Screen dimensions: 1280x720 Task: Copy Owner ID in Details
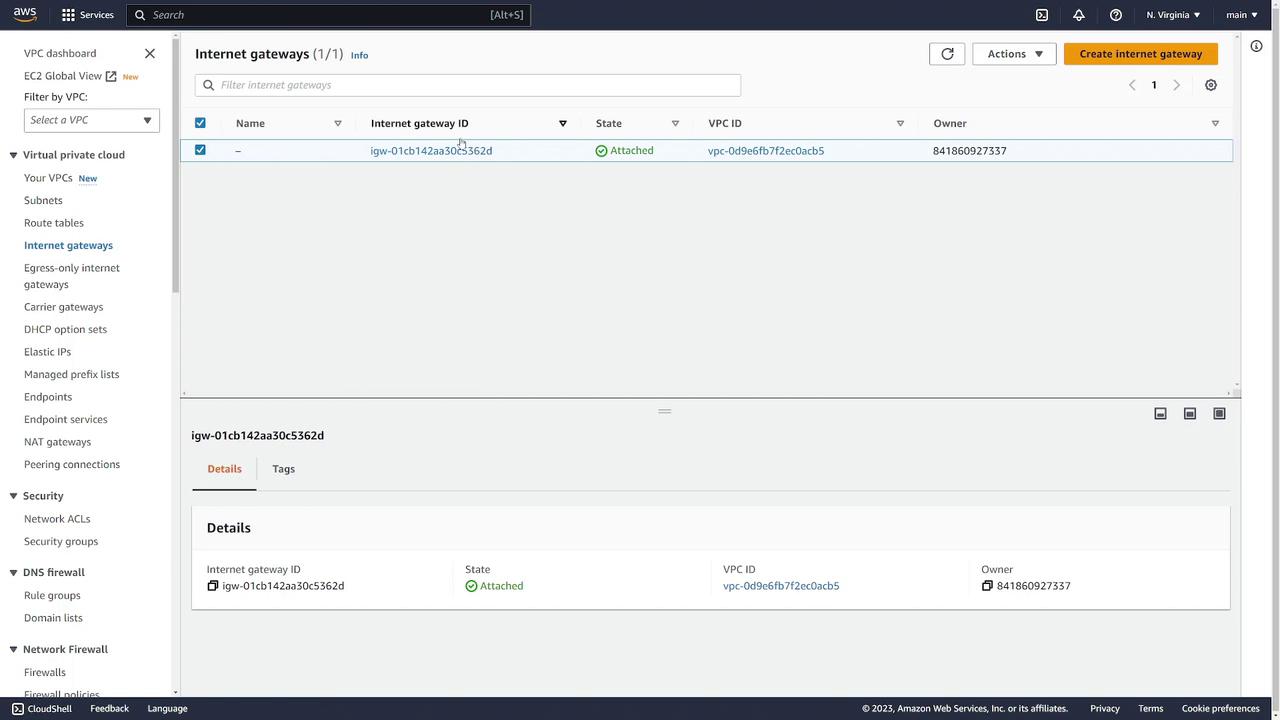(x=987, y=586)
